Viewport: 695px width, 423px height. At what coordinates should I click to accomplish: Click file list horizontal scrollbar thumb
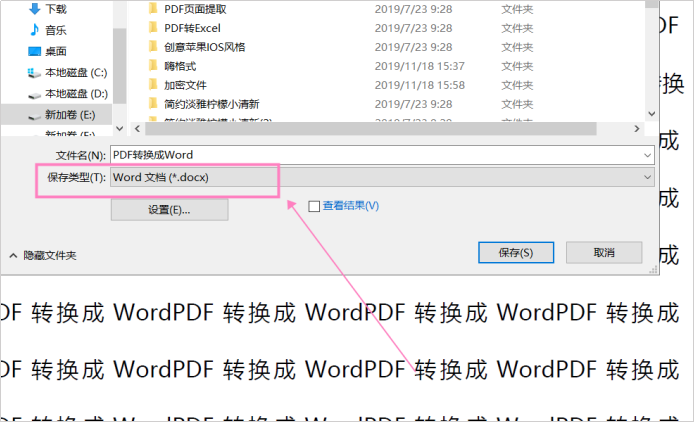click(x=371, y=129)
